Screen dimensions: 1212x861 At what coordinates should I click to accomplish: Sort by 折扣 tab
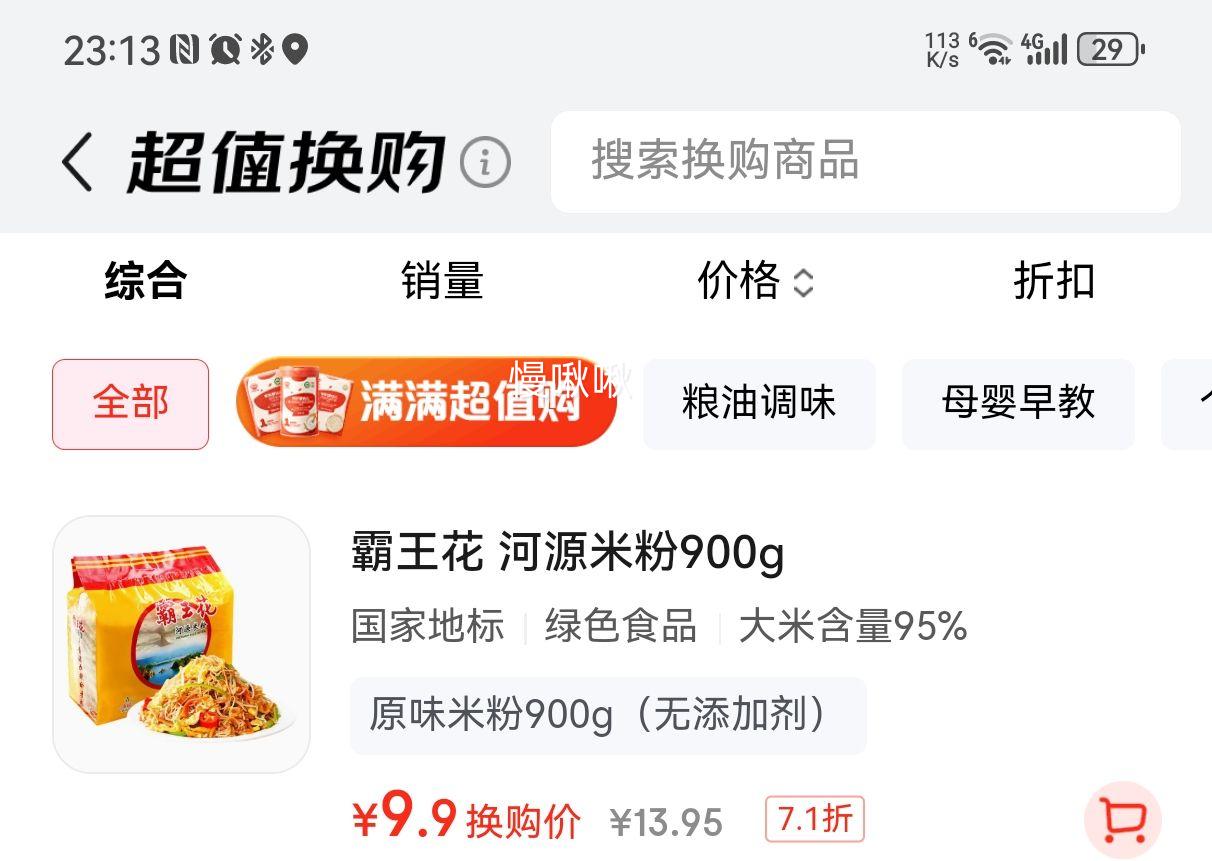1054,281
